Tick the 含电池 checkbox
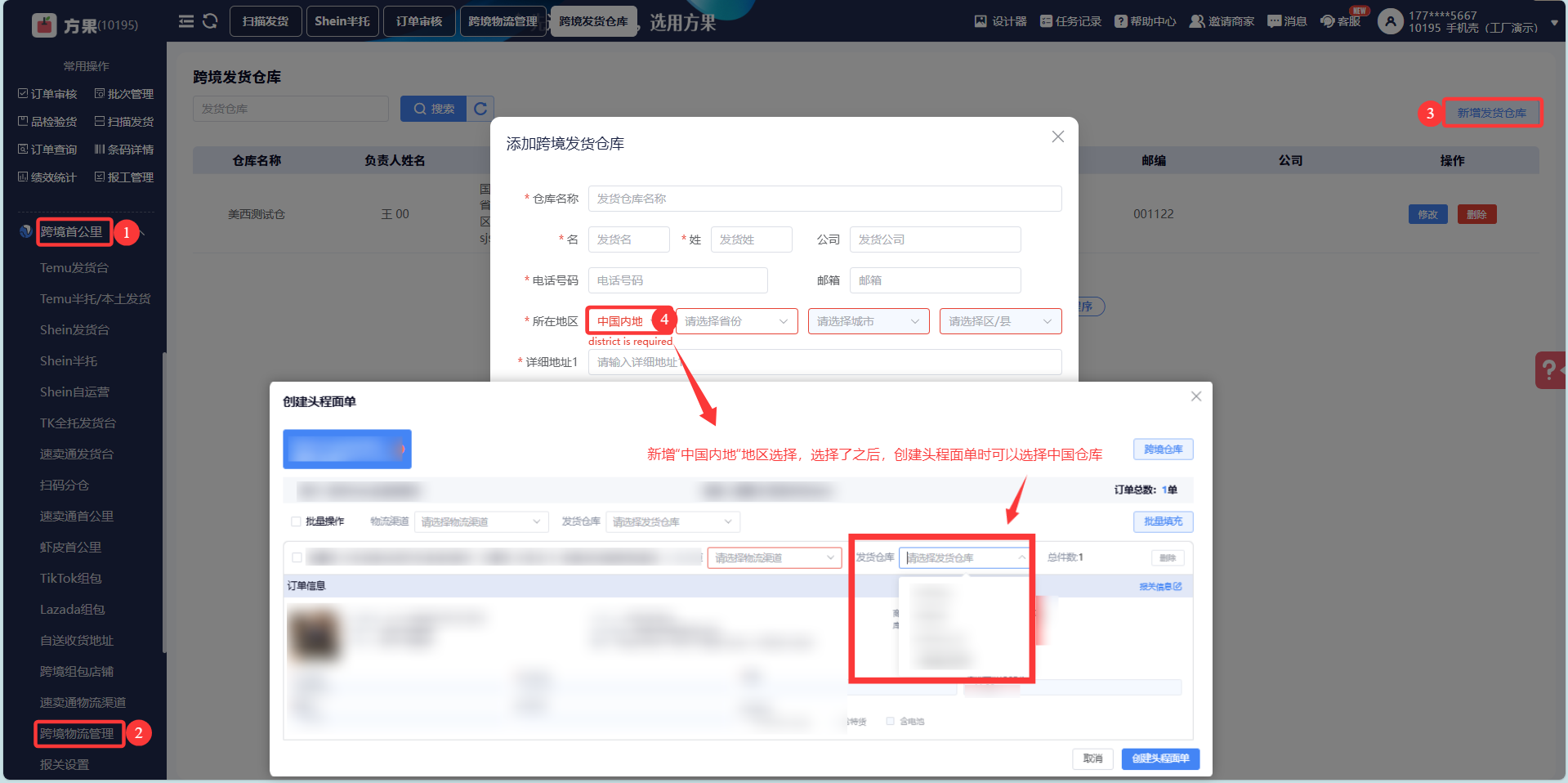 pyautogui.click(x=891, y=721)
